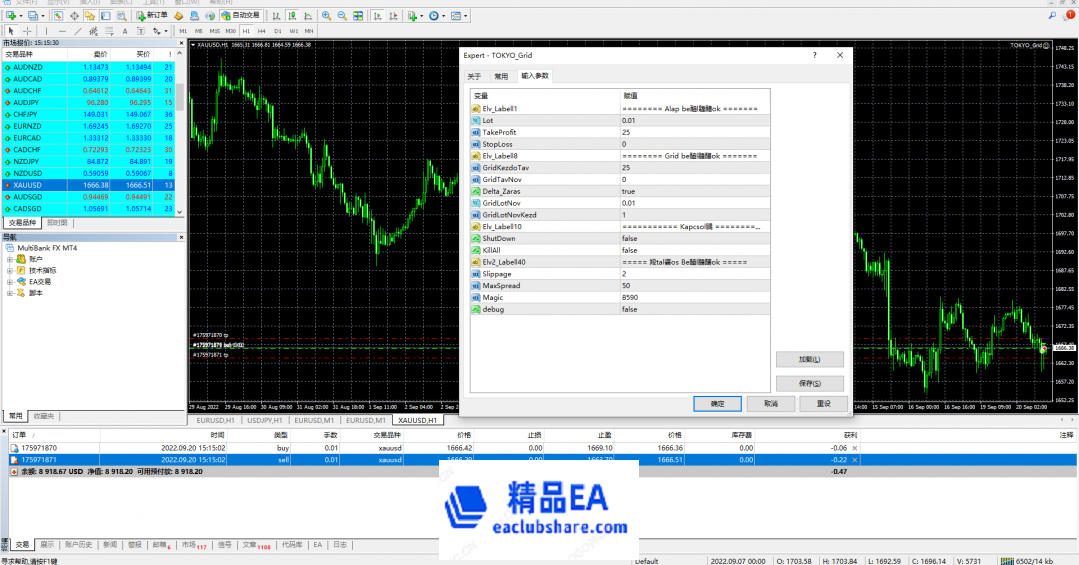Click the 新订单 new order button
Viewport: 1079px width, 565px height.
tap(152, 15)
